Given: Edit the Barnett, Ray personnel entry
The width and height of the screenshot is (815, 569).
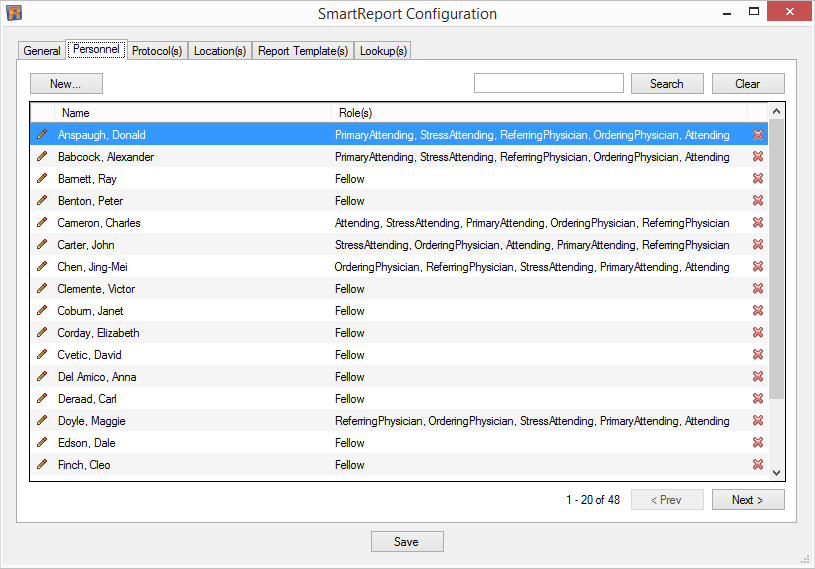Looking at the screenshot, I should [42, 179].
